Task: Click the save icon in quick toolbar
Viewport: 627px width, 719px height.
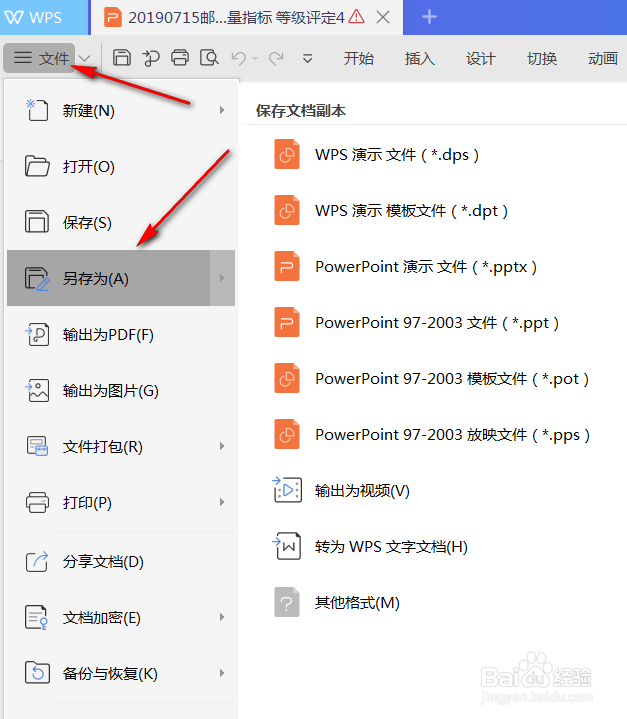Action: [x=122, y=58]
